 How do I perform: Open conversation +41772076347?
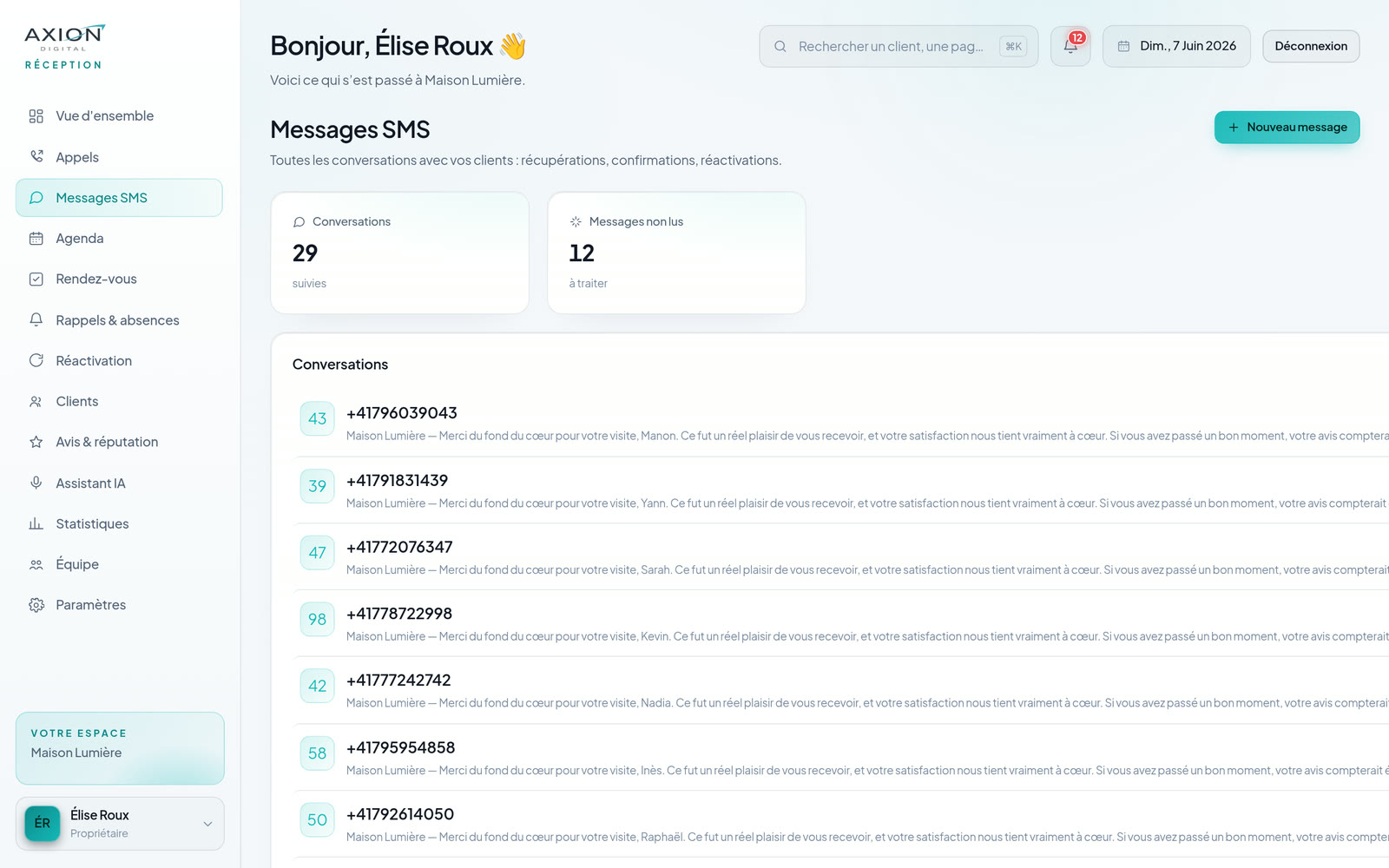(840, 557)
